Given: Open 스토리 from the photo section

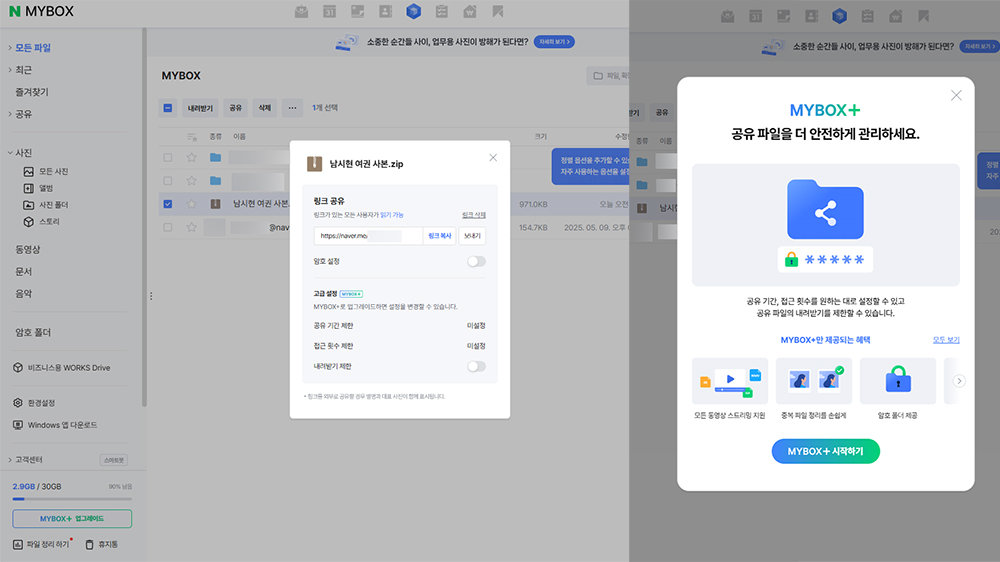Looking at the screenshot, I should click(x=49, y=221).
